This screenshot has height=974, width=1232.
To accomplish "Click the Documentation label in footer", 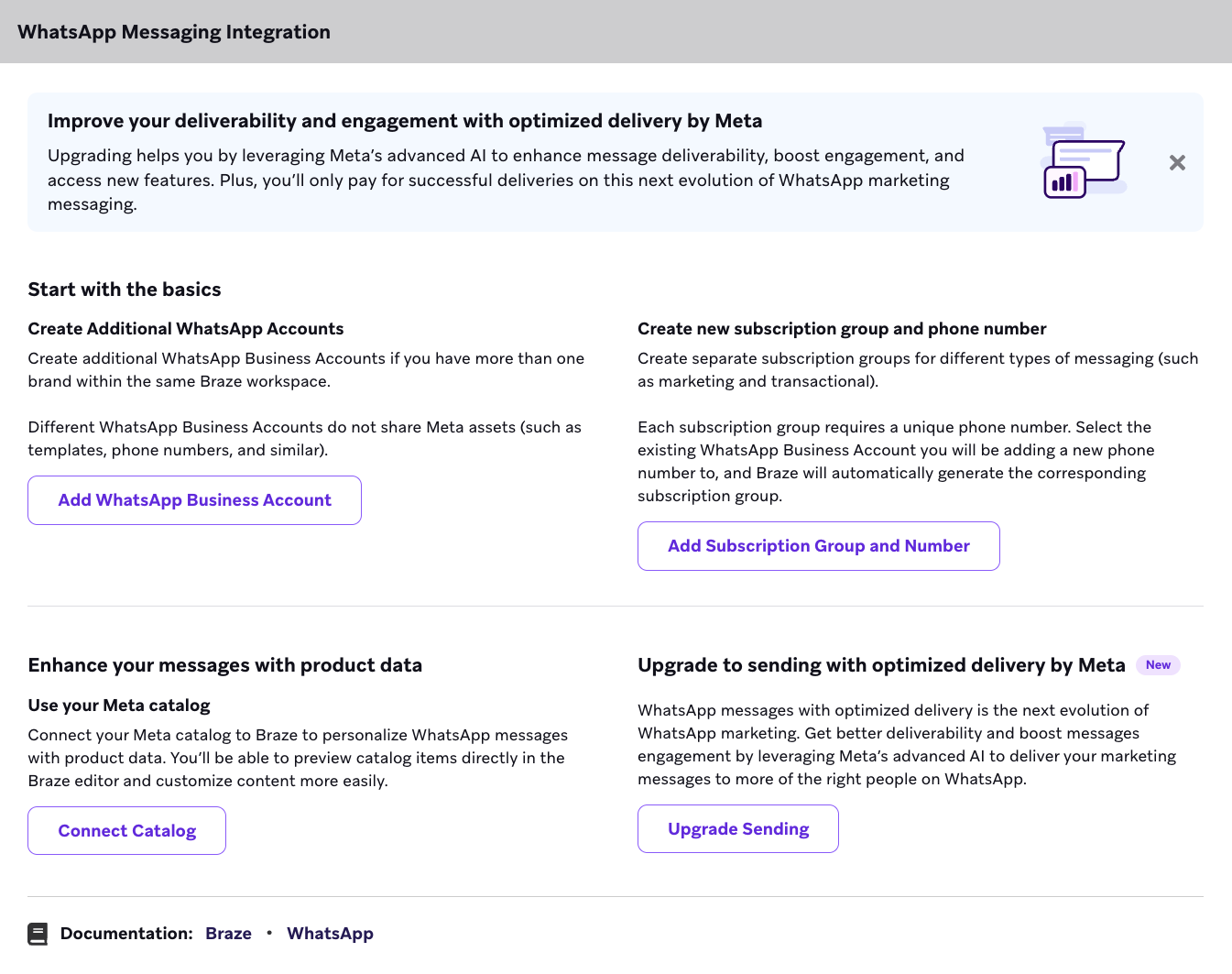I will point(126,934).
